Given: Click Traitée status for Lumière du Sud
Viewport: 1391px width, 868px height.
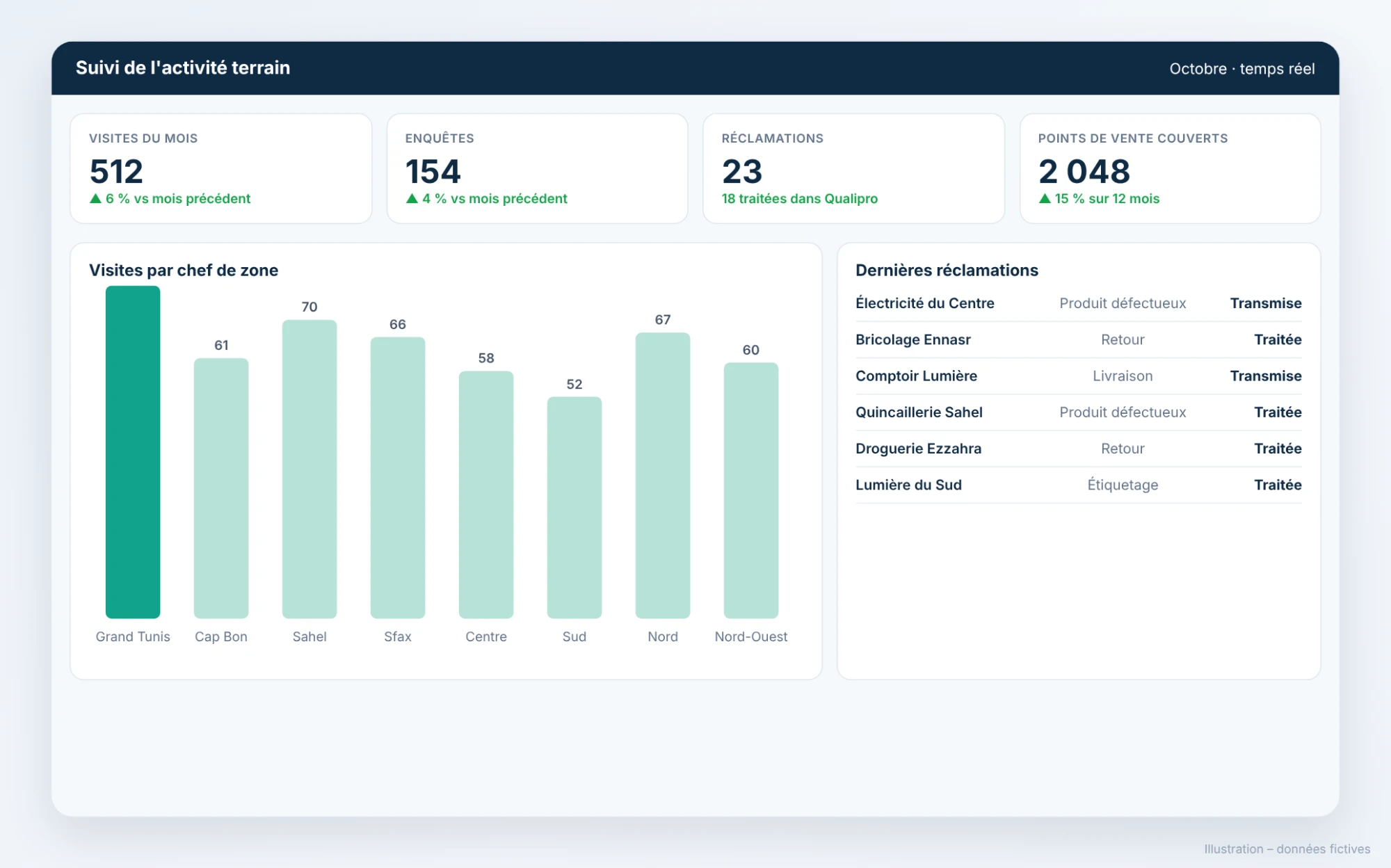Looking at the screenshot, I should point(1278,485).
